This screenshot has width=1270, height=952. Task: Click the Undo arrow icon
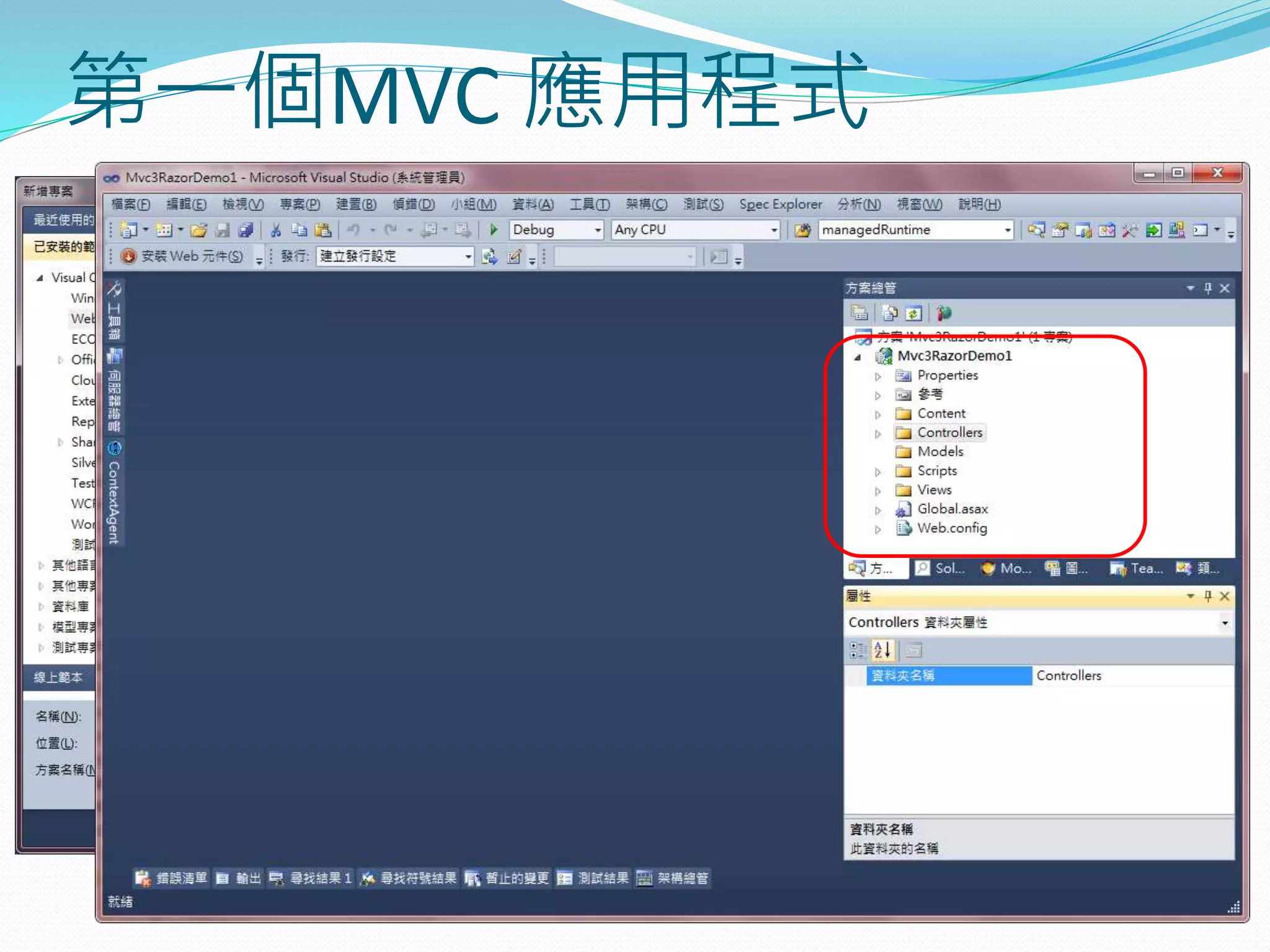353,230
